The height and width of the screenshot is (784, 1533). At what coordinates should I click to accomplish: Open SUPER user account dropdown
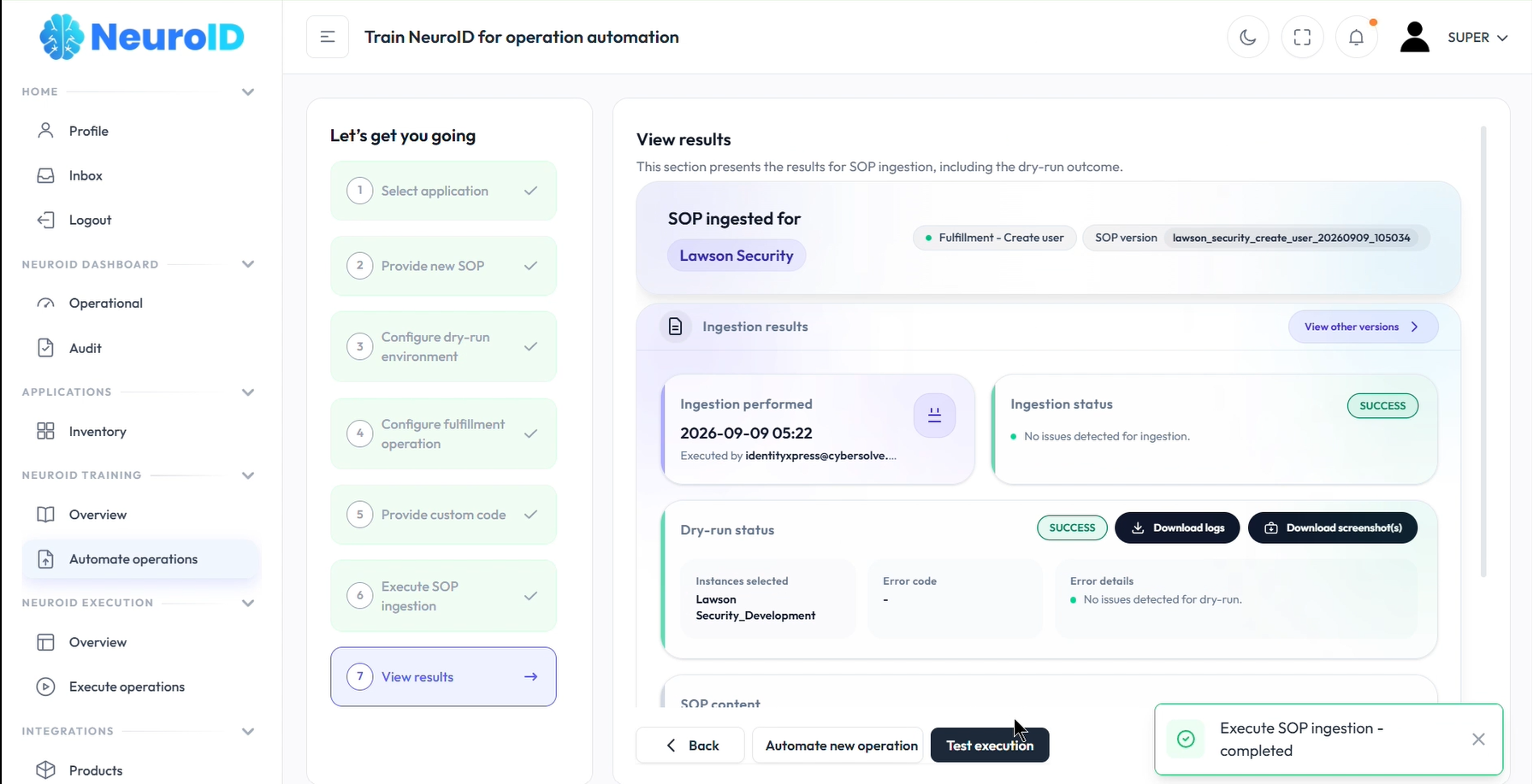1454,38
